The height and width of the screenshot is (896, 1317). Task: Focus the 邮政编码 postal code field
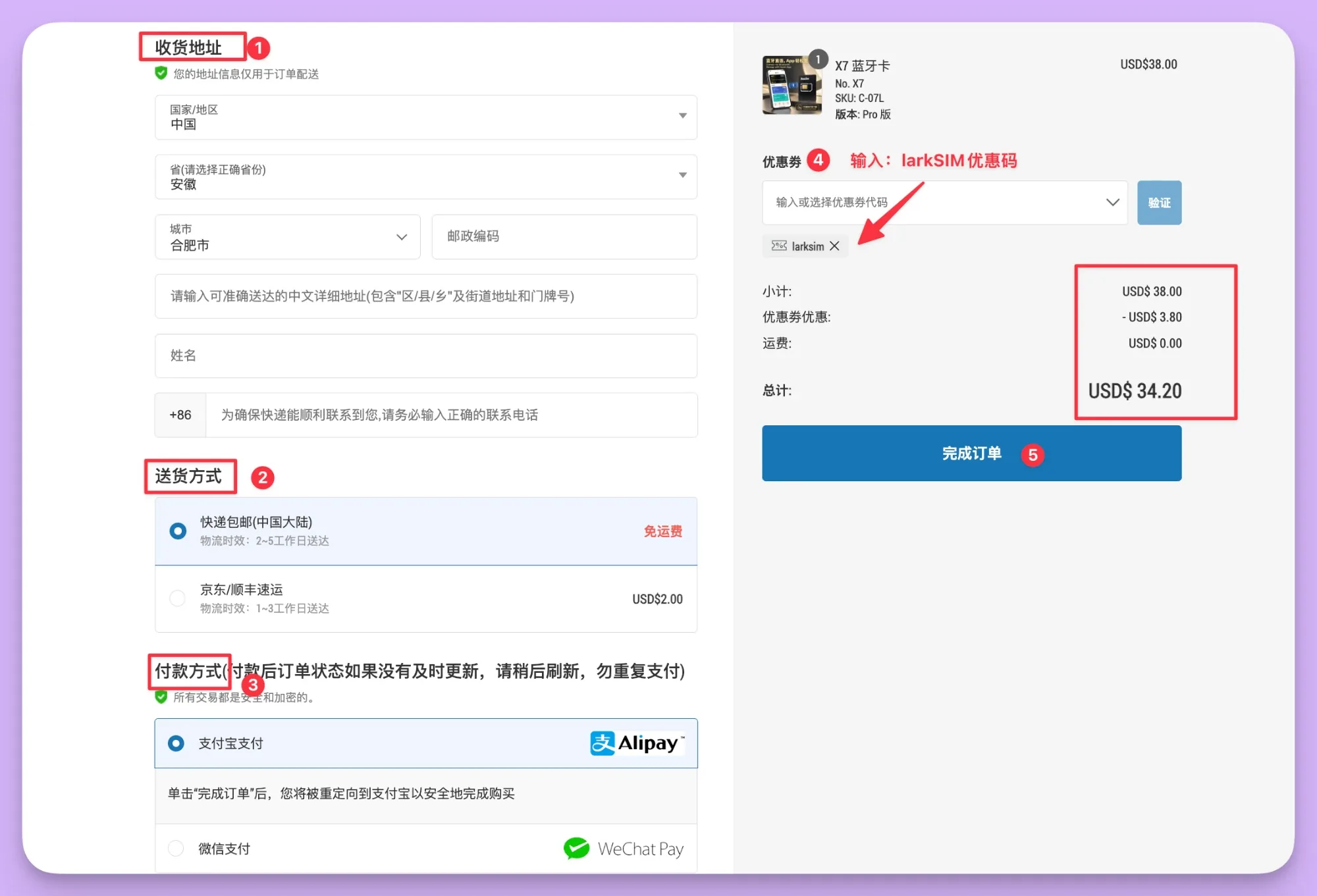564,237
